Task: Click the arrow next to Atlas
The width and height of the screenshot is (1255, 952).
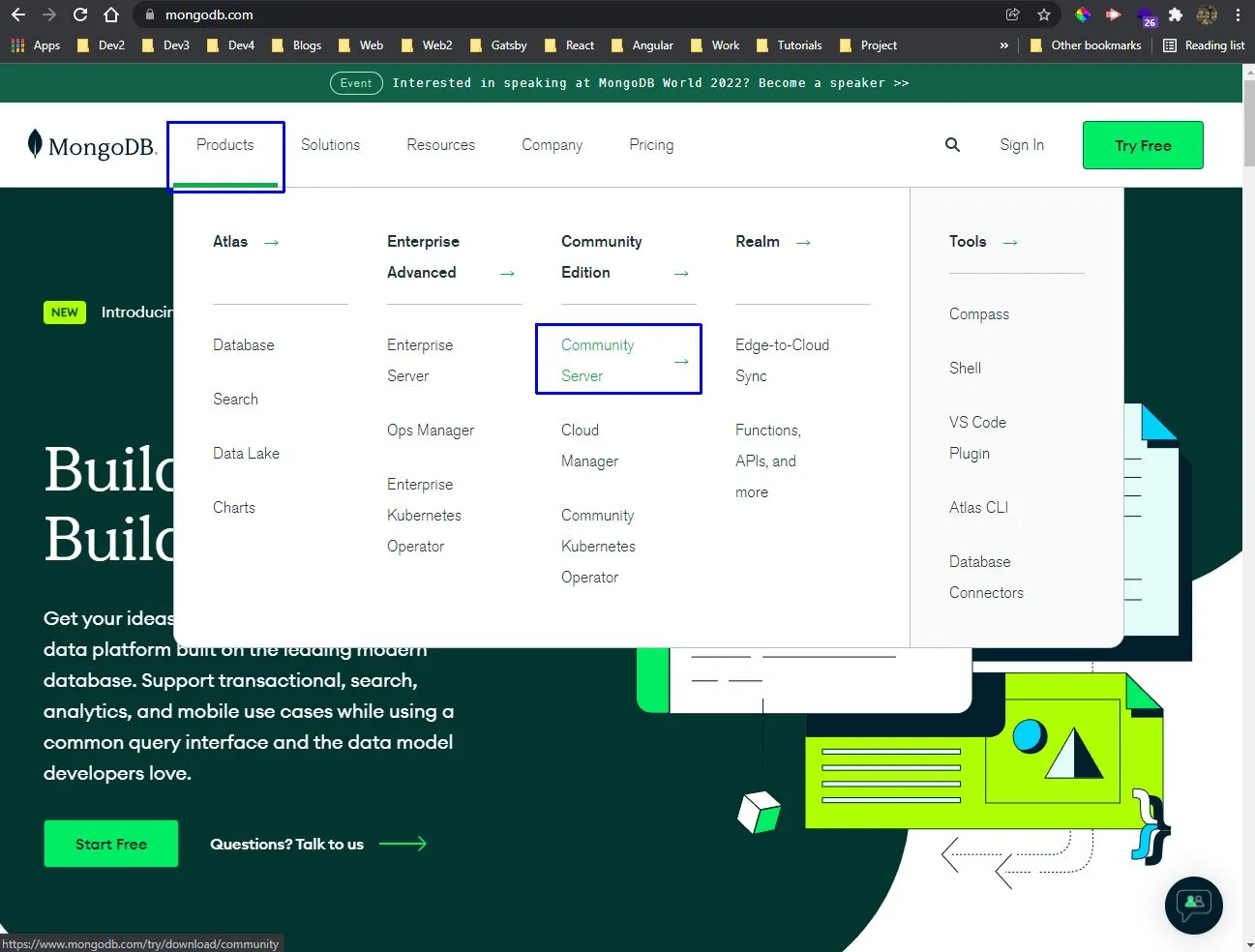Action: [x=272, y=243]
